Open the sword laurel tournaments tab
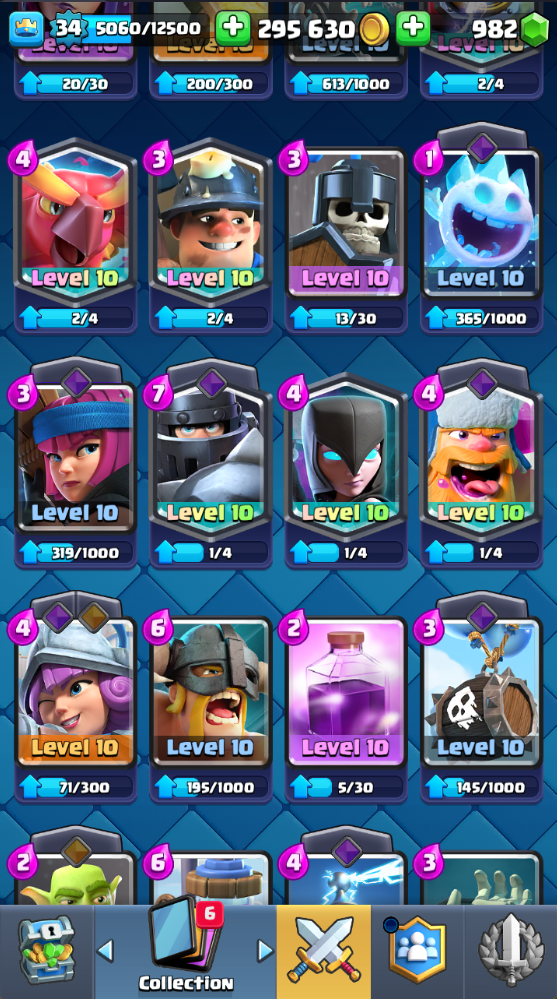557x999 pixels. 511,949
